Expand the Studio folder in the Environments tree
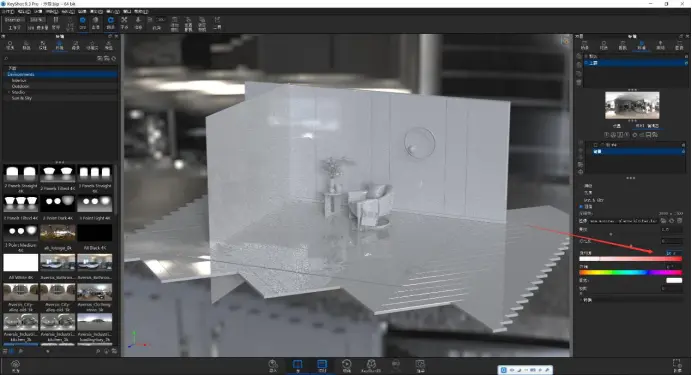 pyautogui.click(x=9, y=92)
